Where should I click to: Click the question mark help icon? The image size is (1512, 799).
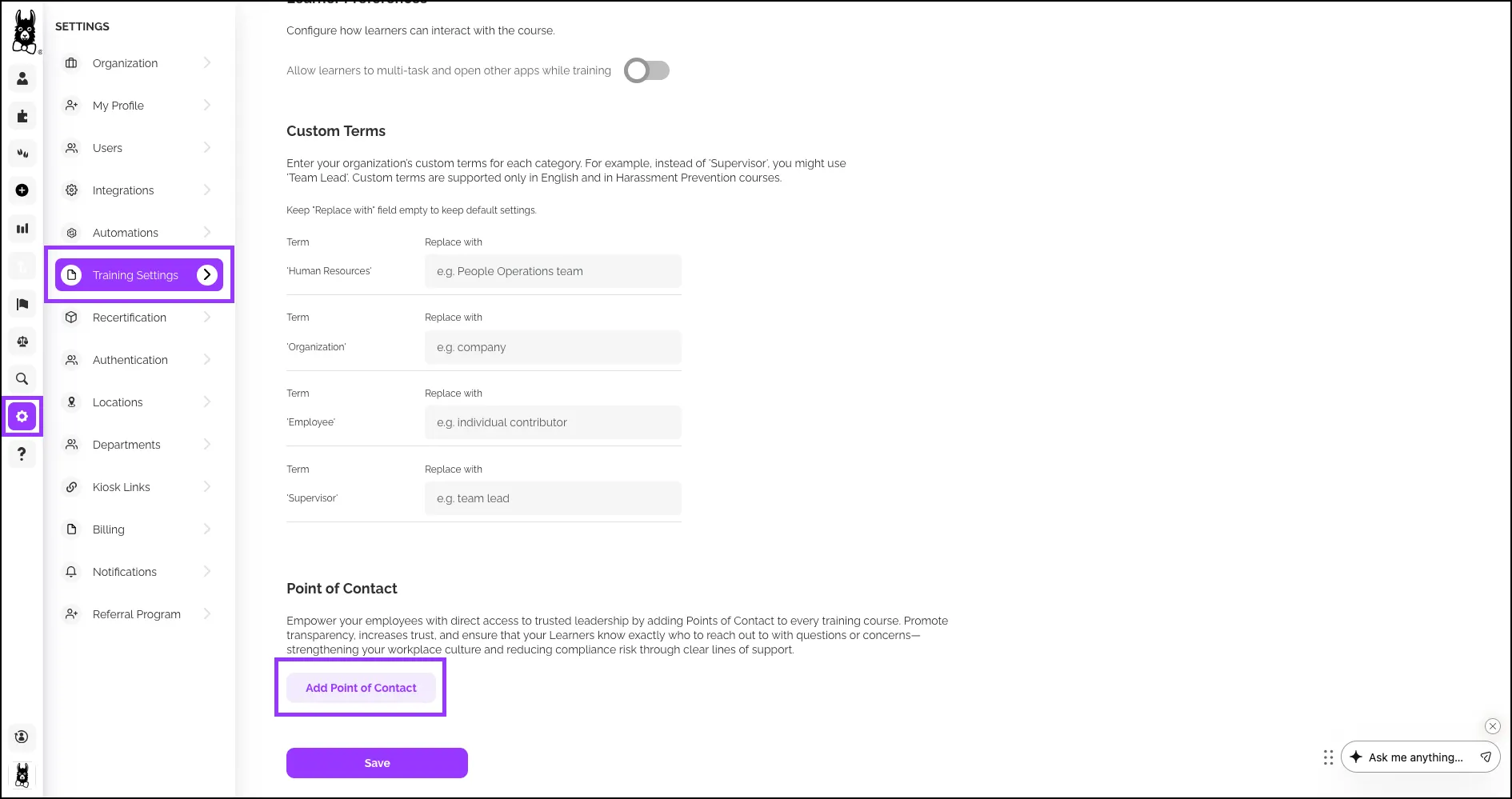[22, 454]
